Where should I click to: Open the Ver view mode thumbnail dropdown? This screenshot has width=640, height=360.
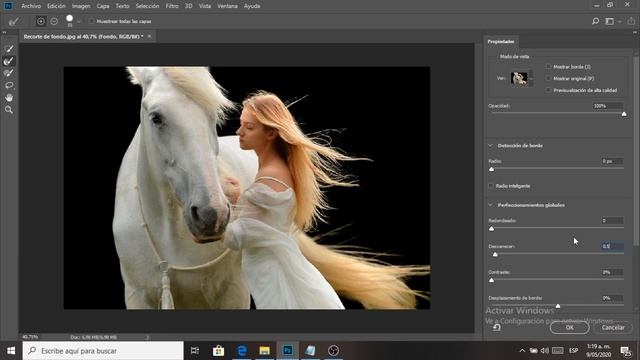pos(521,78)
